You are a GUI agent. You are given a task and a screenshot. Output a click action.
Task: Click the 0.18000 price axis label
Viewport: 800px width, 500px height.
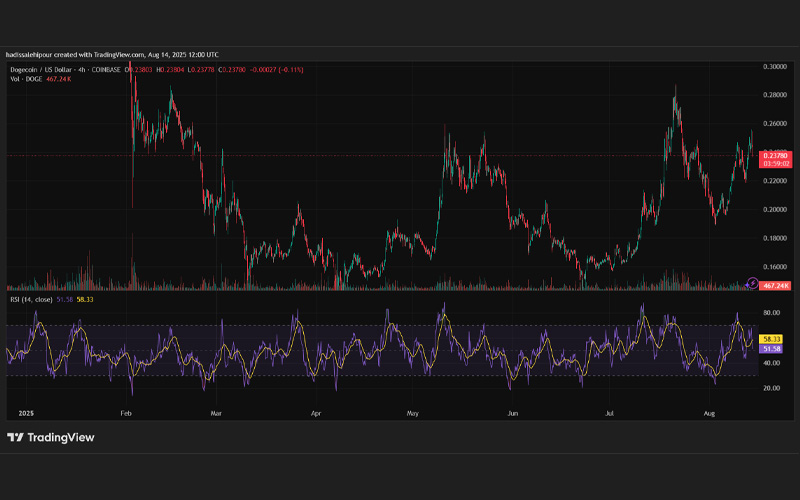coord(774,238)
